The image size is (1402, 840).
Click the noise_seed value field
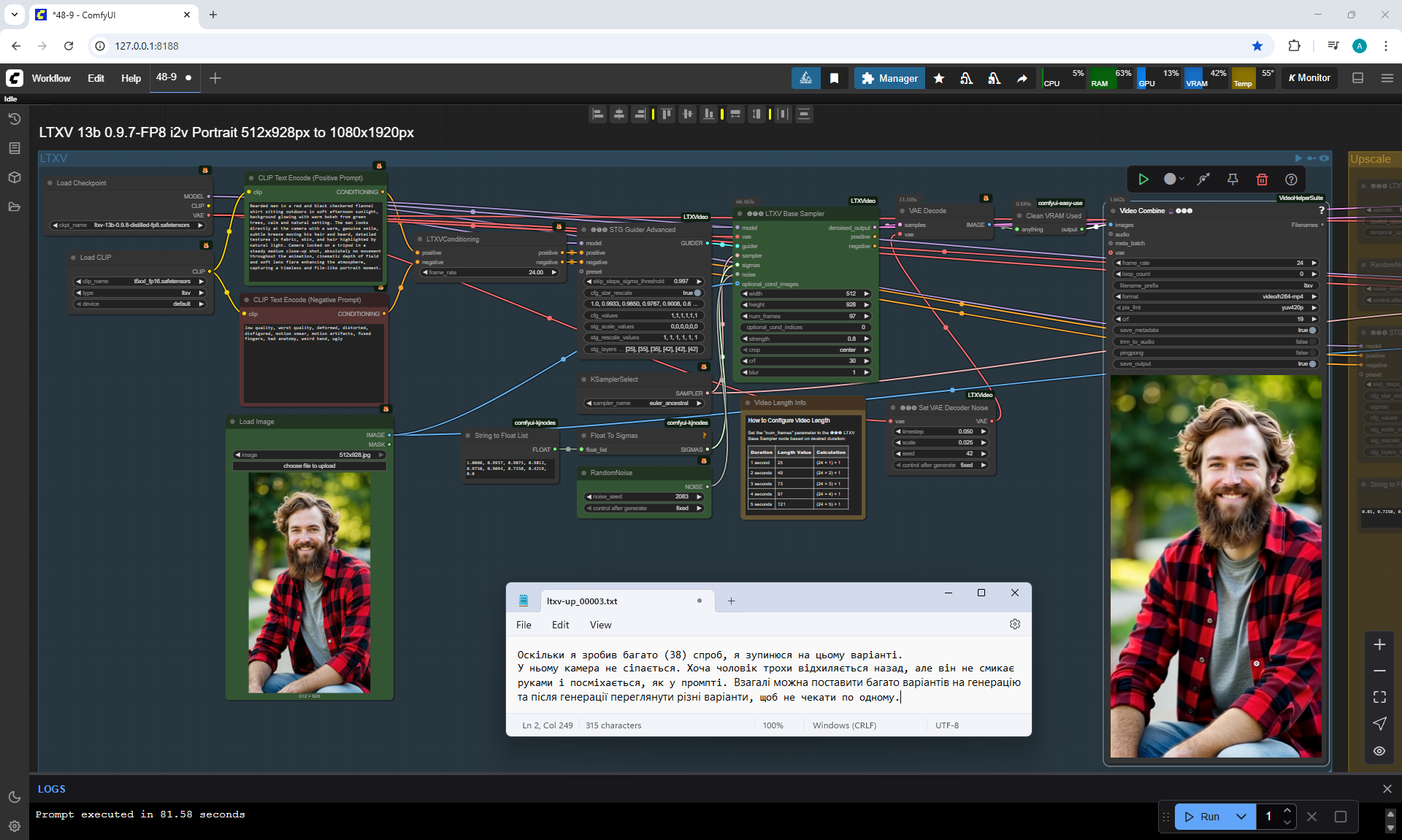click(x=644, y=497)
